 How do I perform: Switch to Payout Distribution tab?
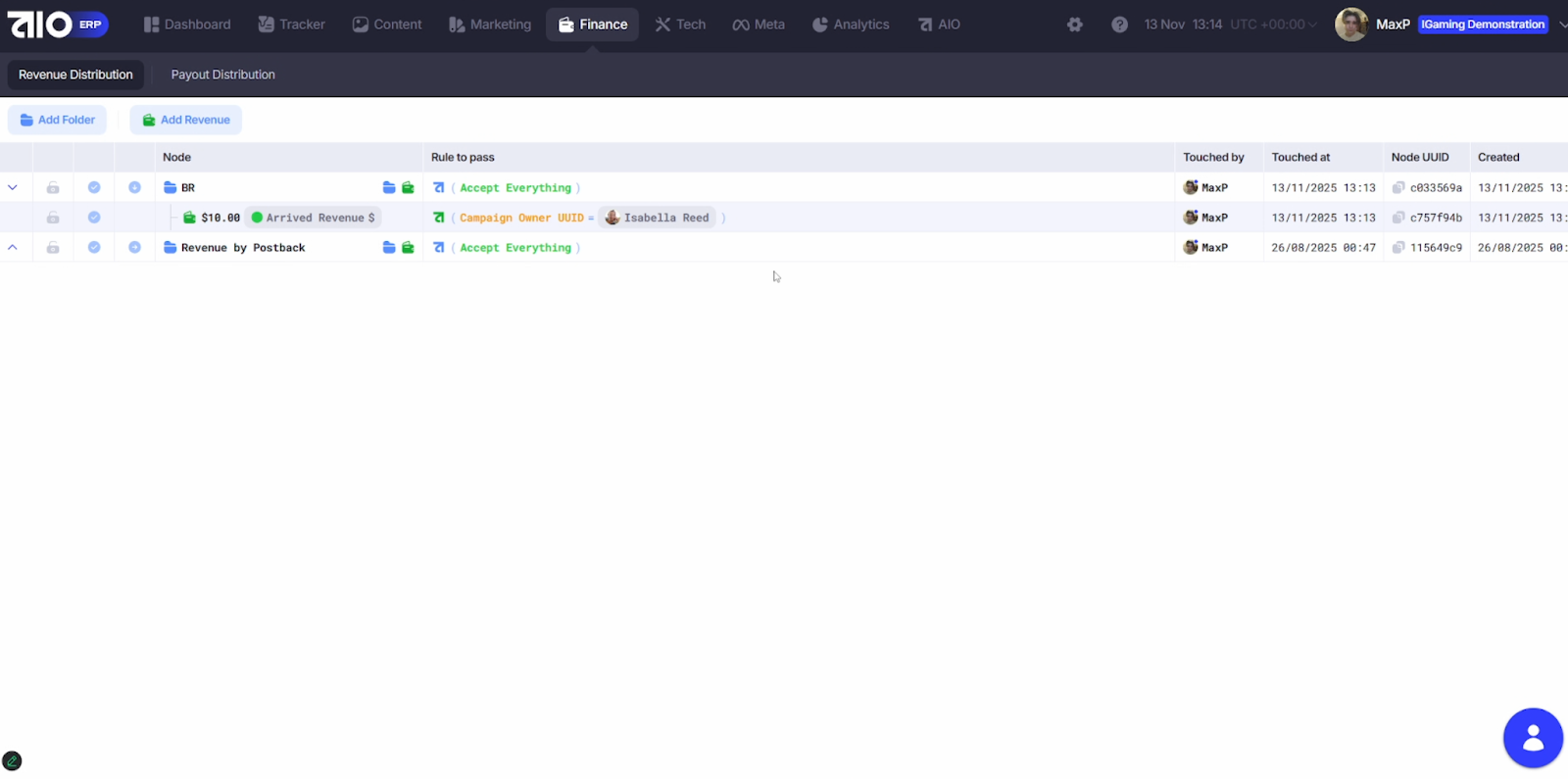click(x=222, y=74)
